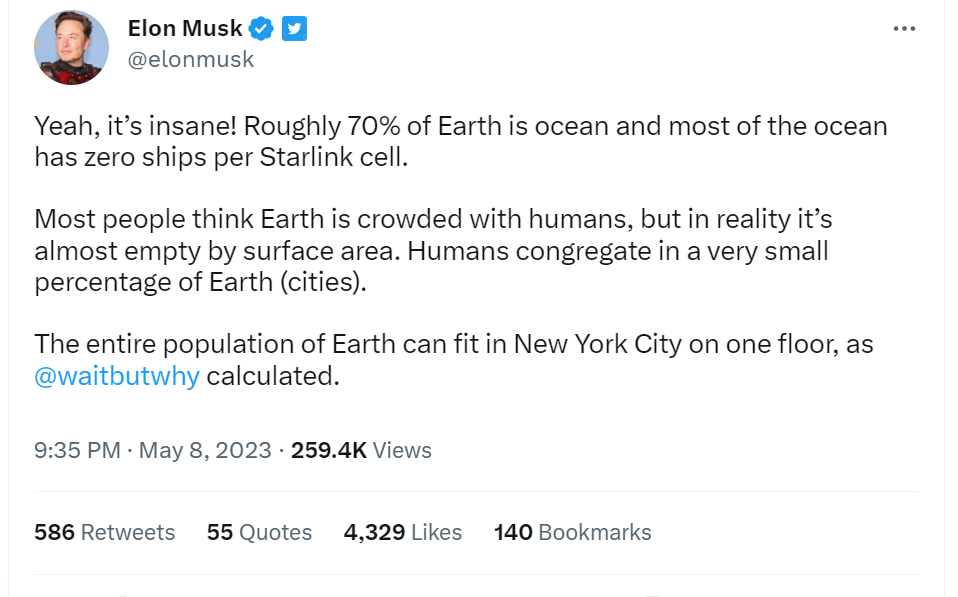Click the tweet paragraph starting 'Yeah, it's insane!'
The height and width of the screenshot is (597, 958).
pos(460,127)
